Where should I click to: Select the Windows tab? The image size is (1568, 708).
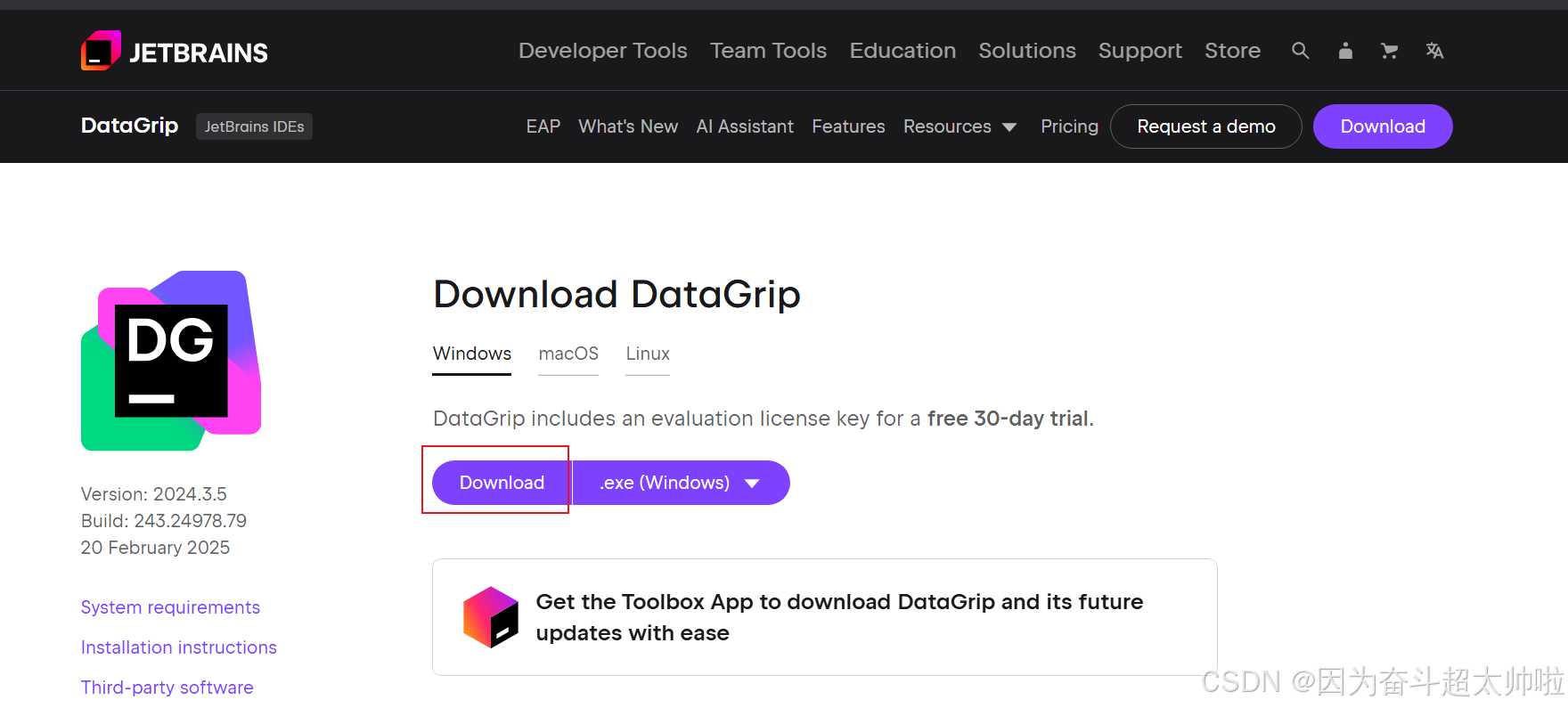472,354
